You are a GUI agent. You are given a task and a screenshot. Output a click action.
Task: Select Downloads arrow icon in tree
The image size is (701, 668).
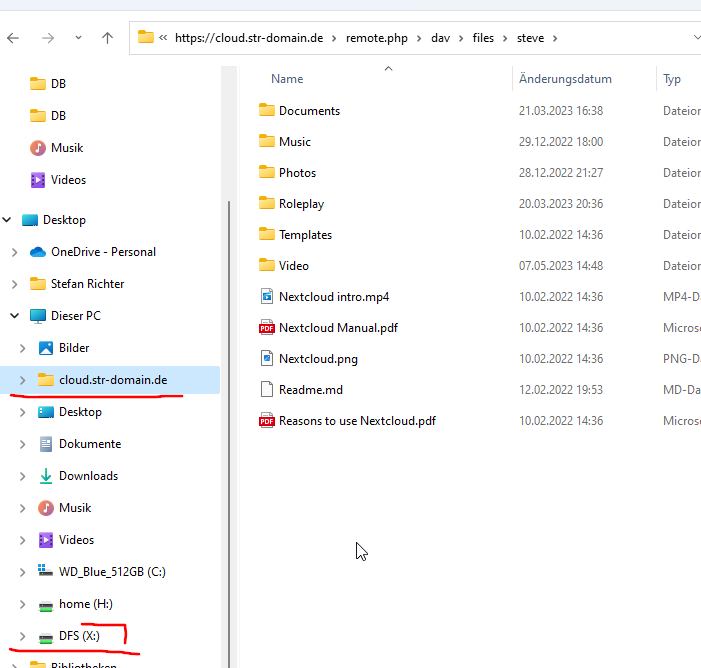46,476
